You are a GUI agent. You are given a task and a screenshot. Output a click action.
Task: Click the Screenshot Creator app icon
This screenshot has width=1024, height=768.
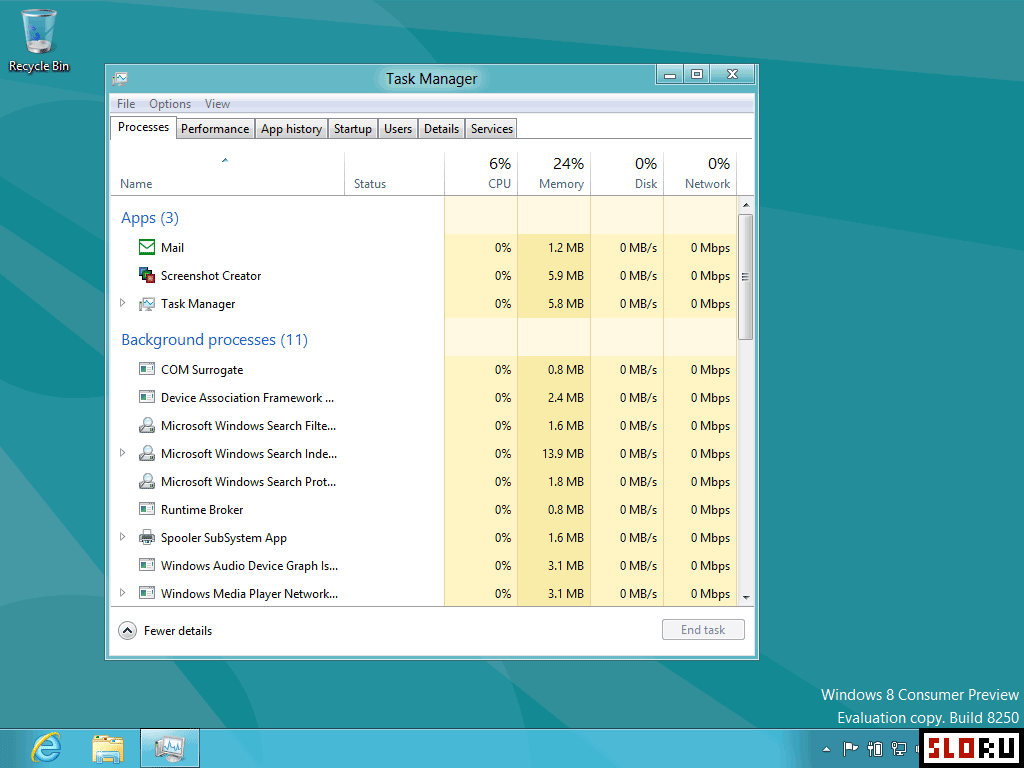point(147,276)
